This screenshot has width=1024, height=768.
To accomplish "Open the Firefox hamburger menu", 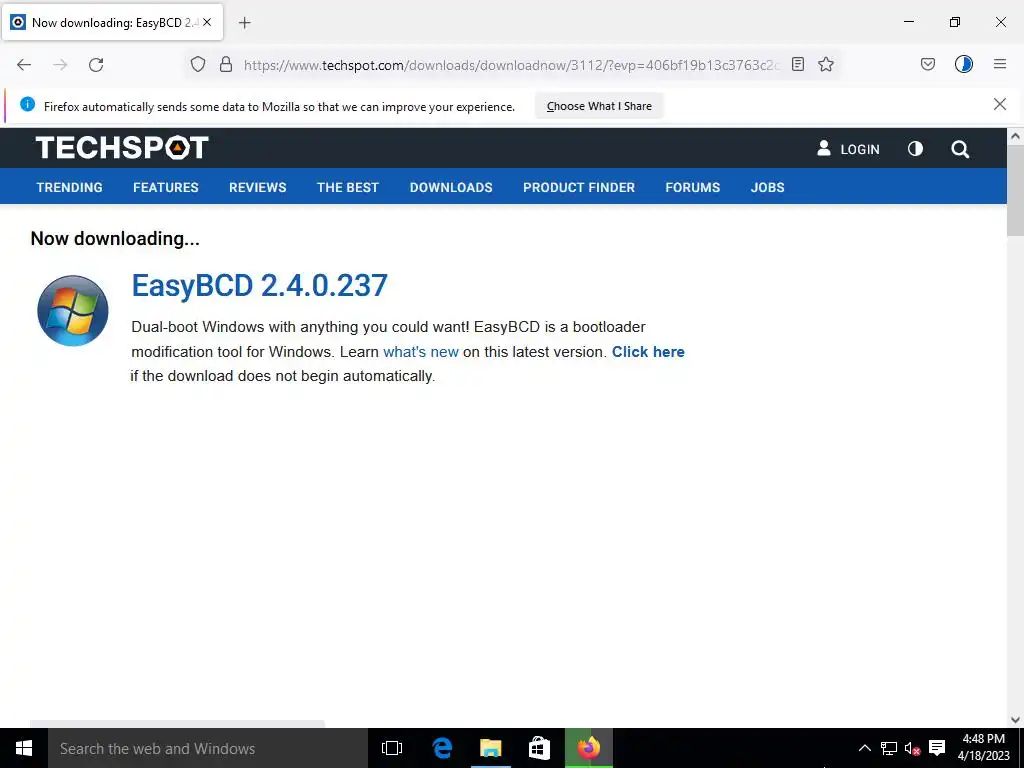I will coord(1000,64).
